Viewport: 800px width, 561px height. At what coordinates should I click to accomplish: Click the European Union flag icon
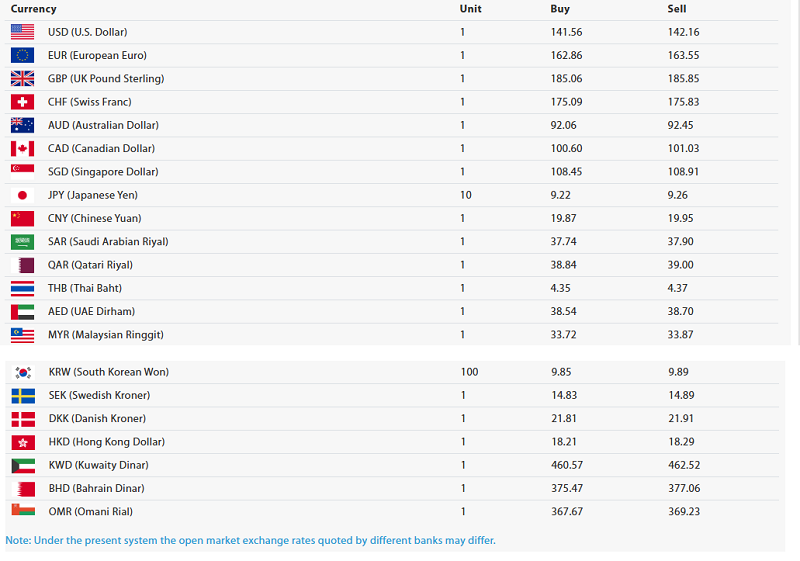(22, 55)
